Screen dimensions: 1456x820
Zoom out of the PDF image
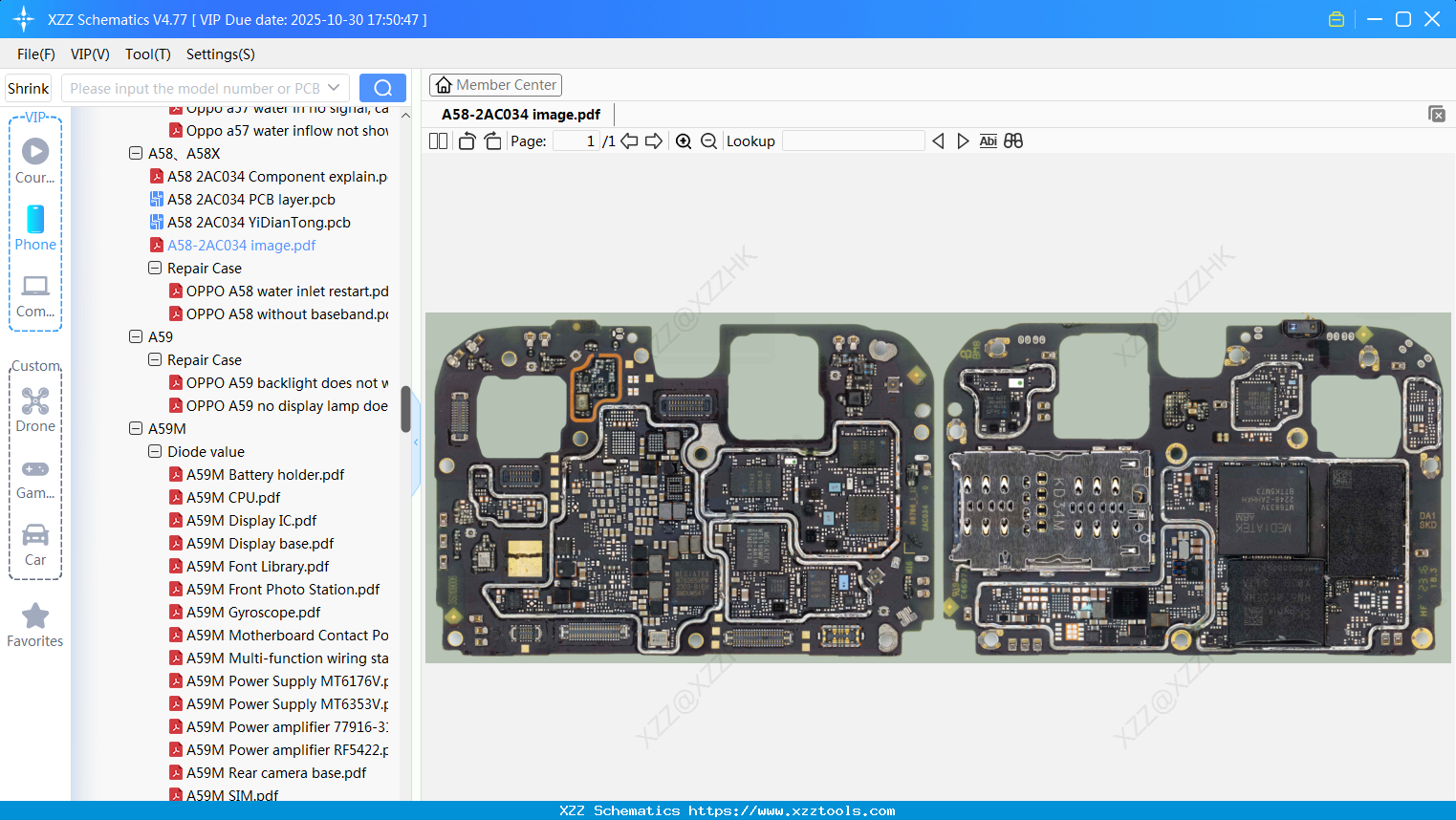(x=708, y=141)
